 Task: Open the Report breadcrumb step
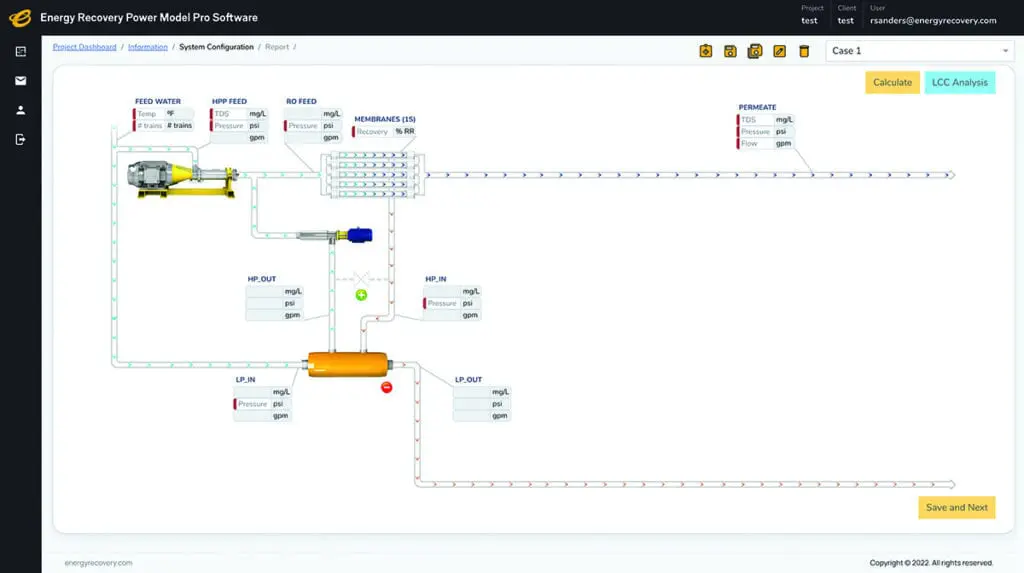(x=277, y=47)
